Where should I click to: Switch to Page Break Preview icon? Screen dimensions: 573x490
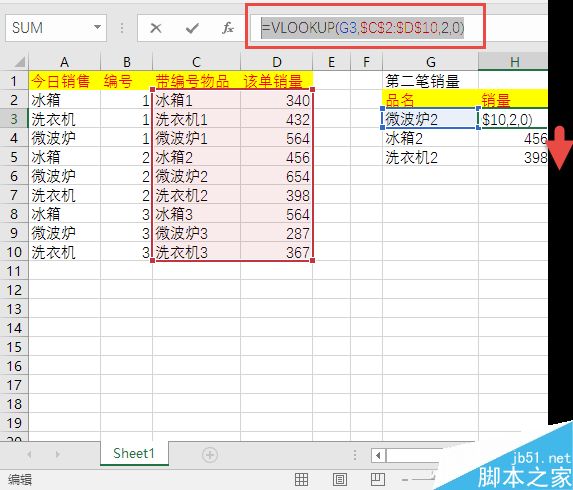click(377, 479)
